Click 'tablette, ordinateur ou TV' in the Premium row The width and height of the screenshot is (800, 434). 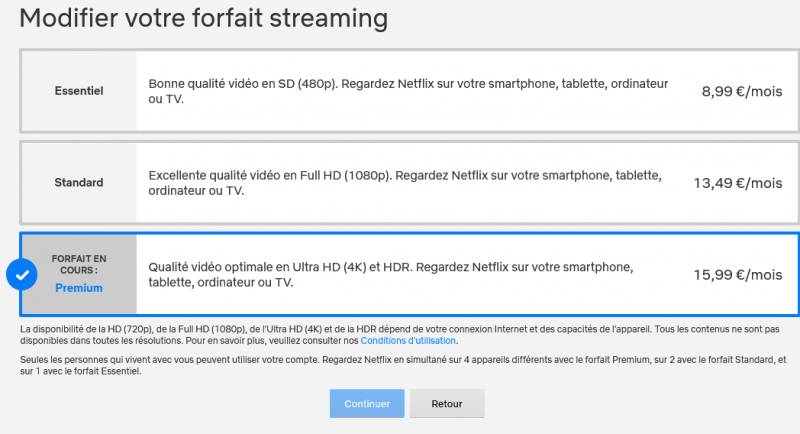pyautogui.click(x=220, y=283)
